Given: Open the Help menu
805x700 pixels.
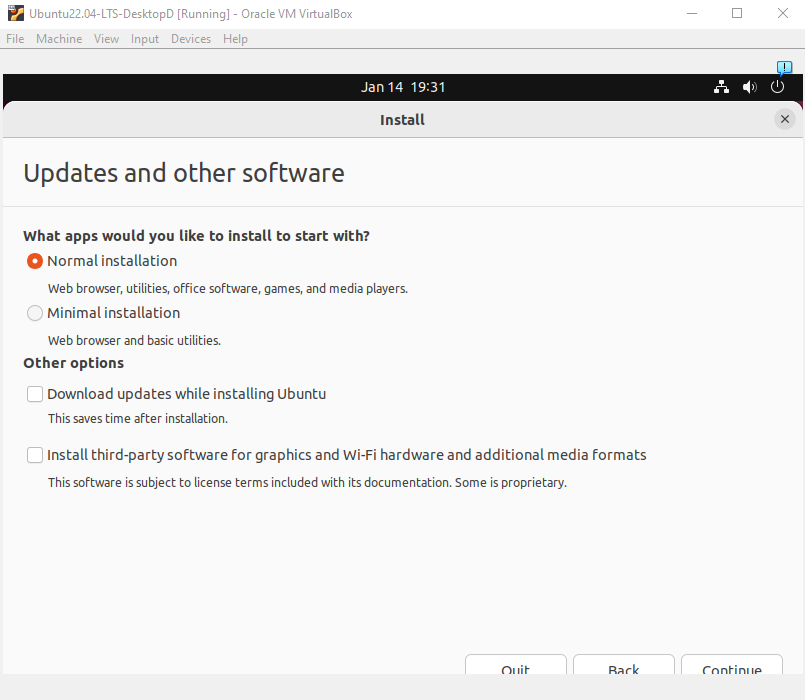Looking at the screenshot, I should pos(235,39).
